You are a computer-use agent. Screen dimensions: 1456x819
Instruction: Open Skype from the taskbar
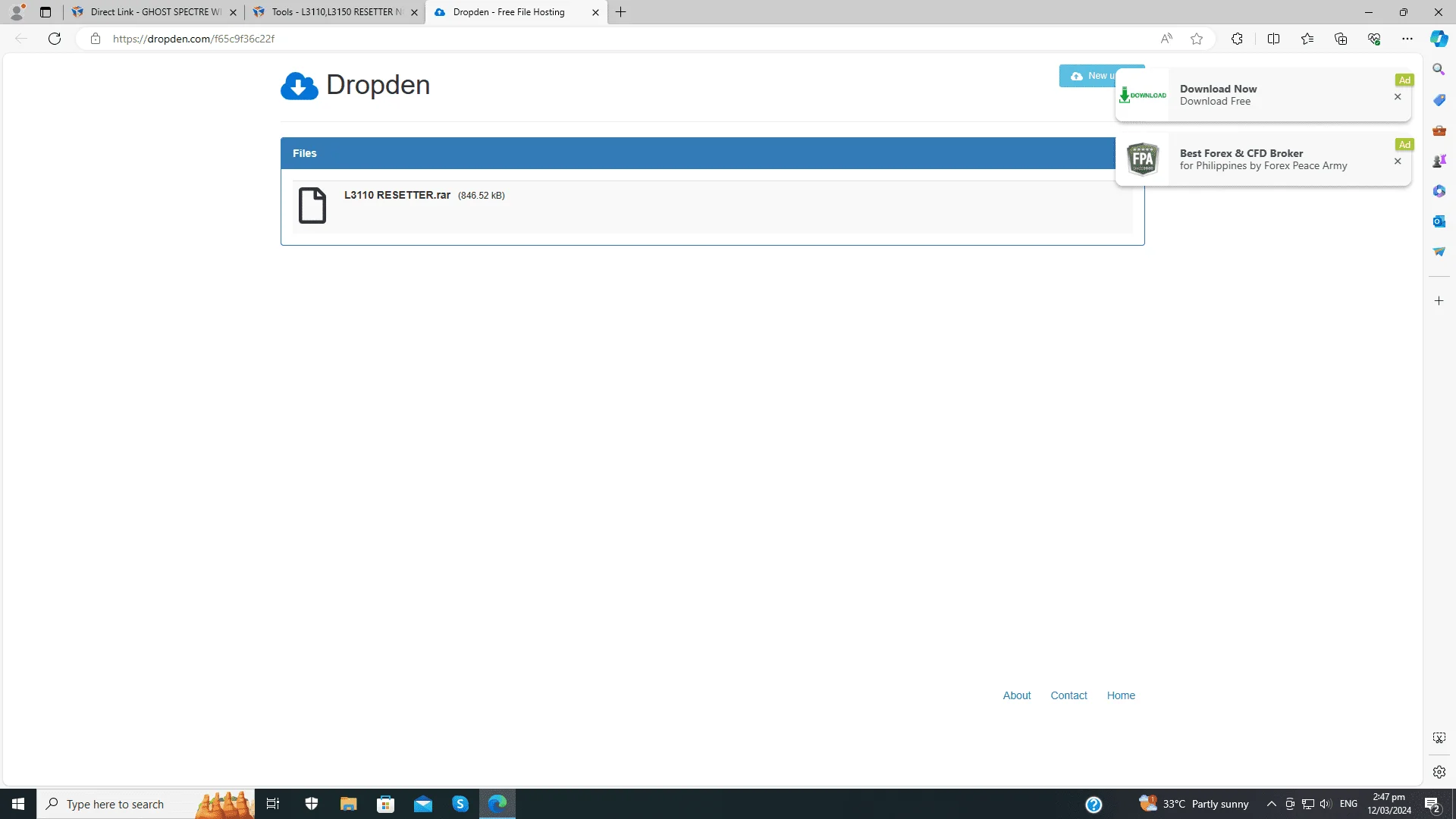point(460,804)
